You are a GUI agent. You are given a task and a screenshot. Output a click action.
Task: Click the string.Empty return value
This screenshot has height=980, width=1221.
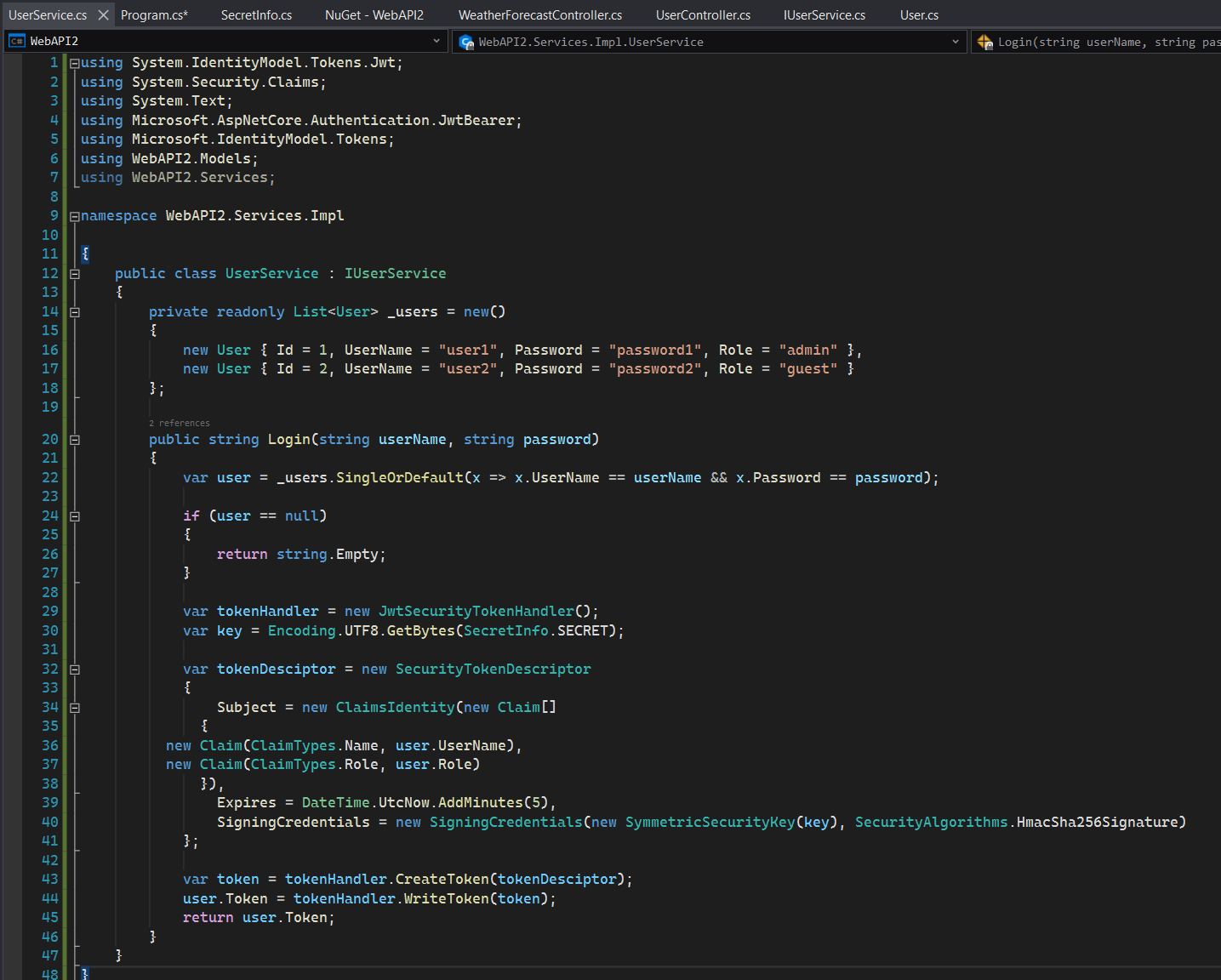click(328, 554)
